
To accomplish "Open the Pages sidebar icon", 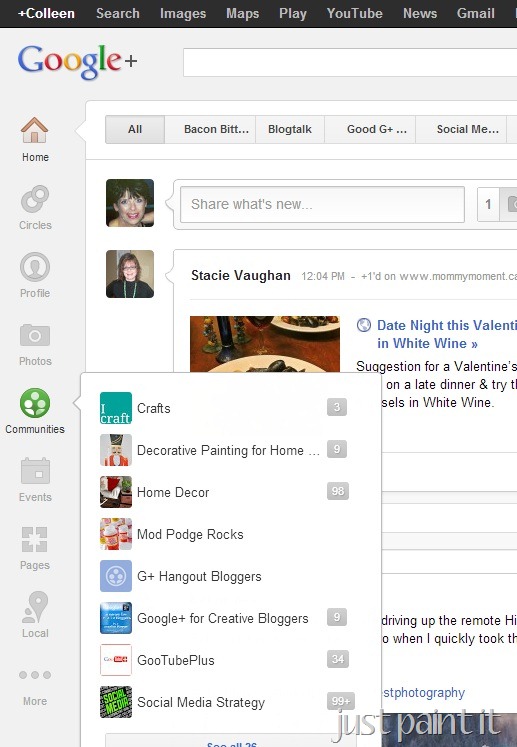I will (x=35, y=539).
